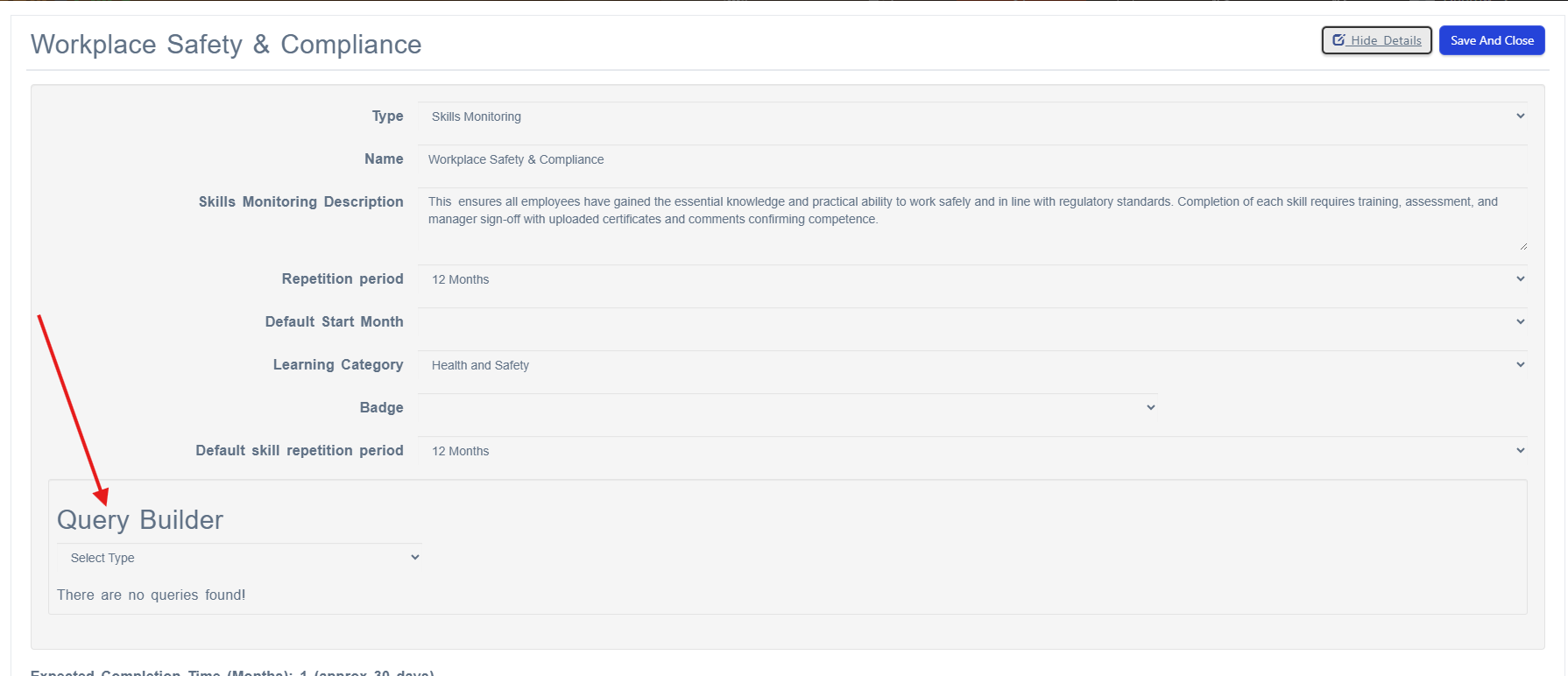Click the Default Start Month label
This screenshot has width=1568, height=676.
[x=334, y=322]
